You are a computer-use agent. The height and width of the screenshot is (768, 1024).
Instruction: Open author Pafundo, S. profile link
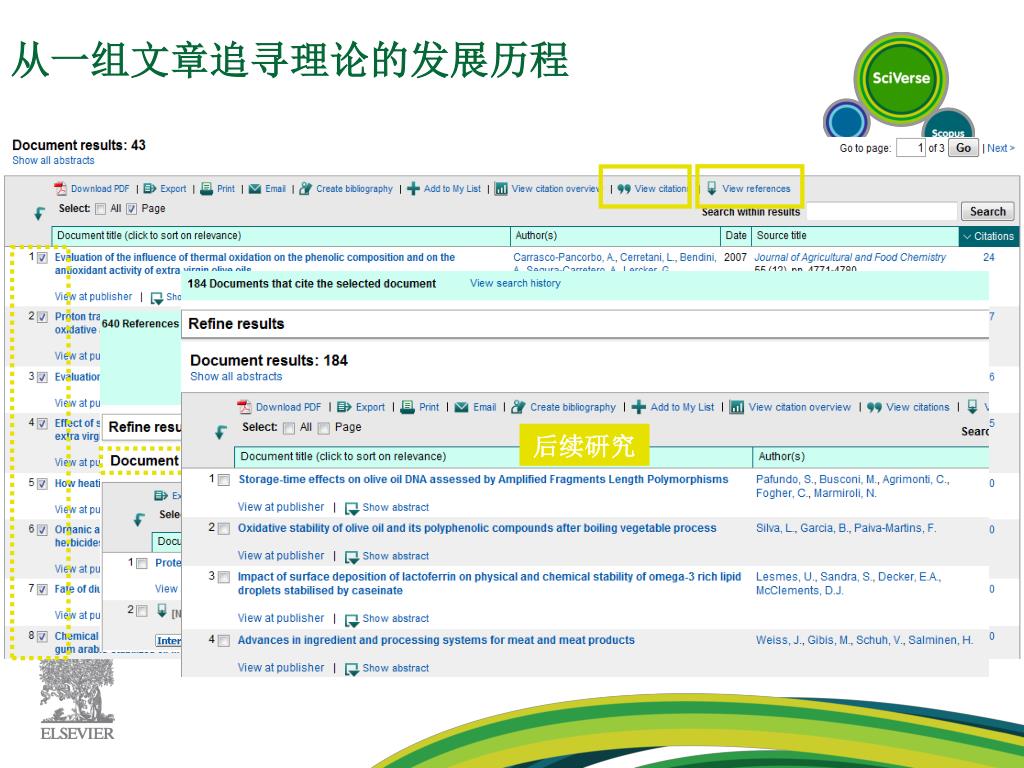[x=785, y=480]
